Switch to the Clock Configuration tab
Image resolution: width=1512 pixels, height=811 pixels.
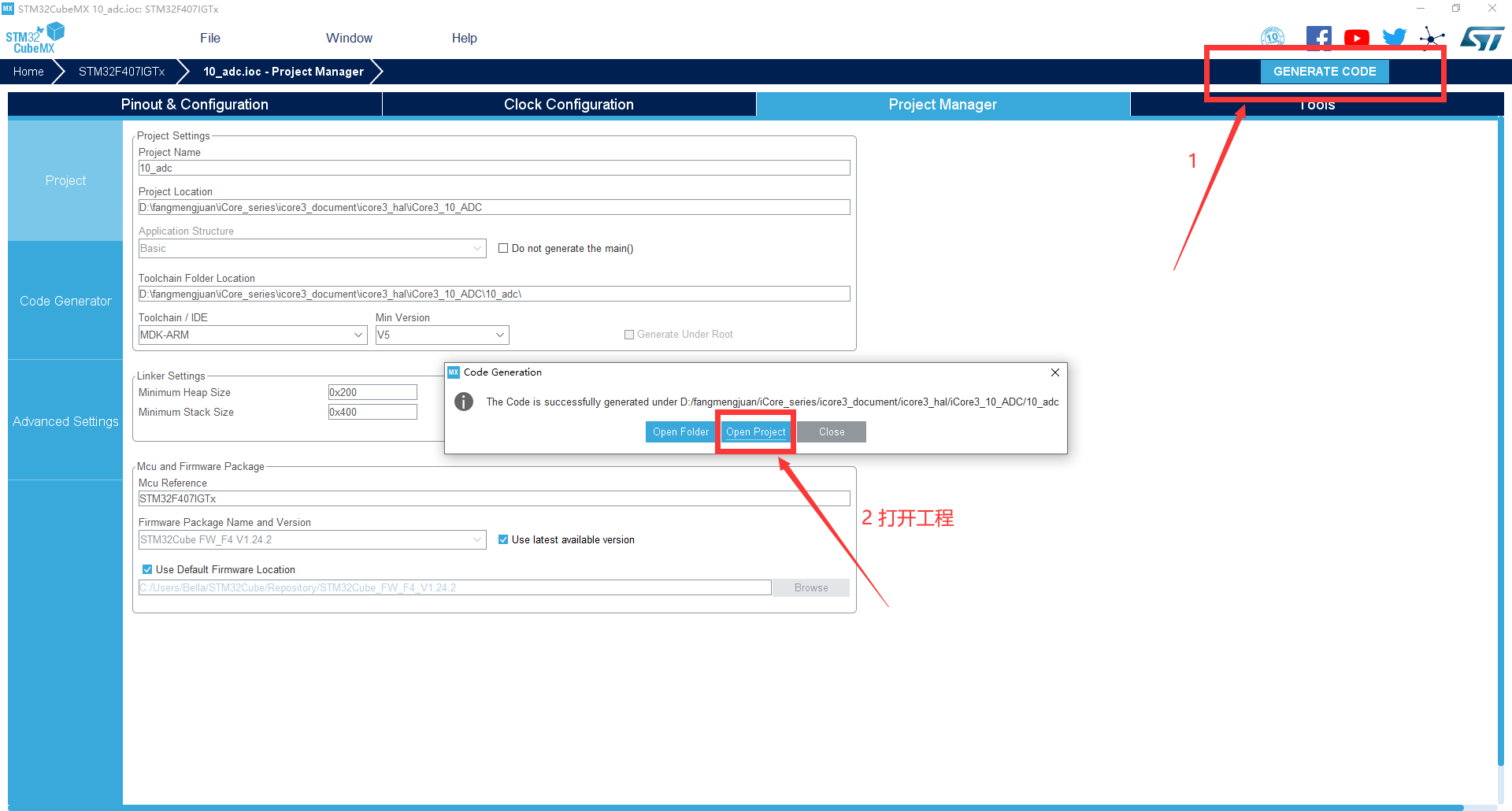[x=569, y=105]
